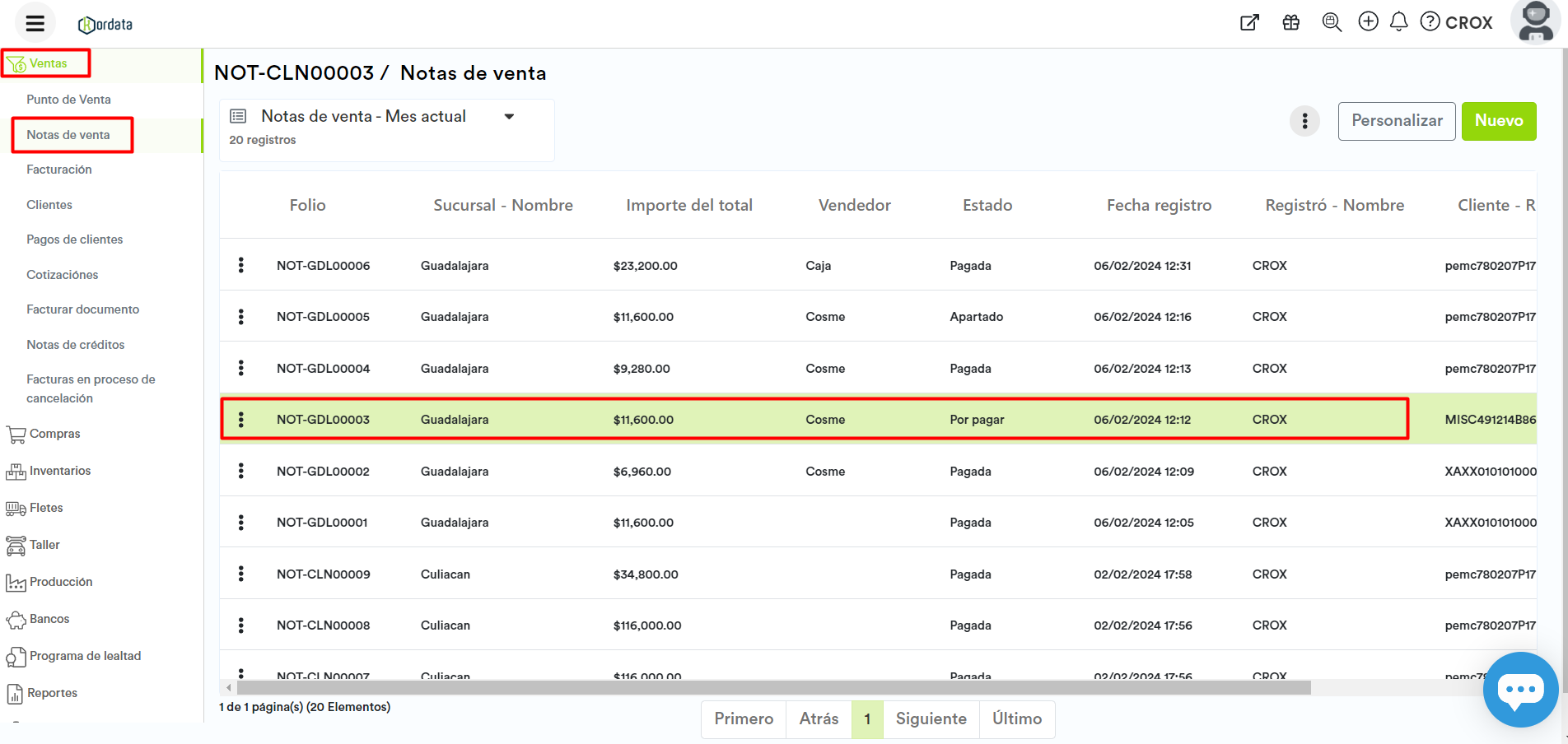Open the chat support bubble
Image resolution: width=1568 pixels, height=744 pixels.
[x=1519, y=690]
